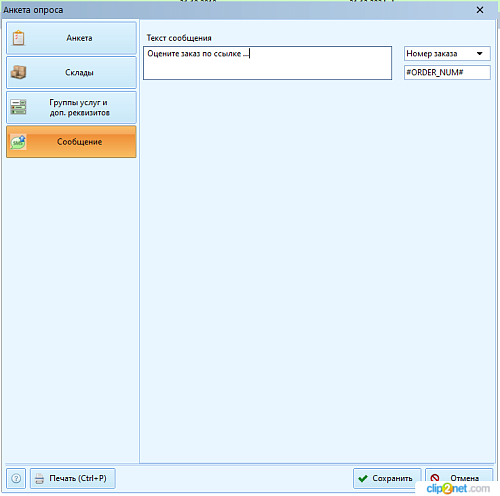Click the #ORDER_NUM# field
Viewport: 500px width, 496px height.
coord(447,72)
